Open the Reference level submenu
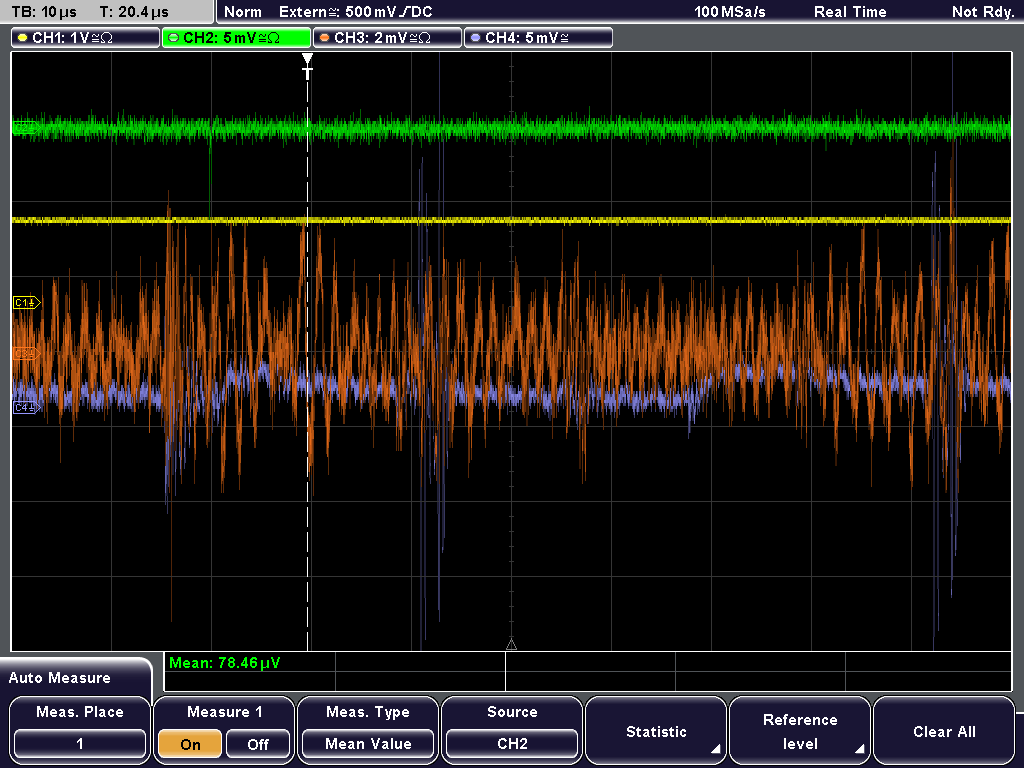 point(800,731)
